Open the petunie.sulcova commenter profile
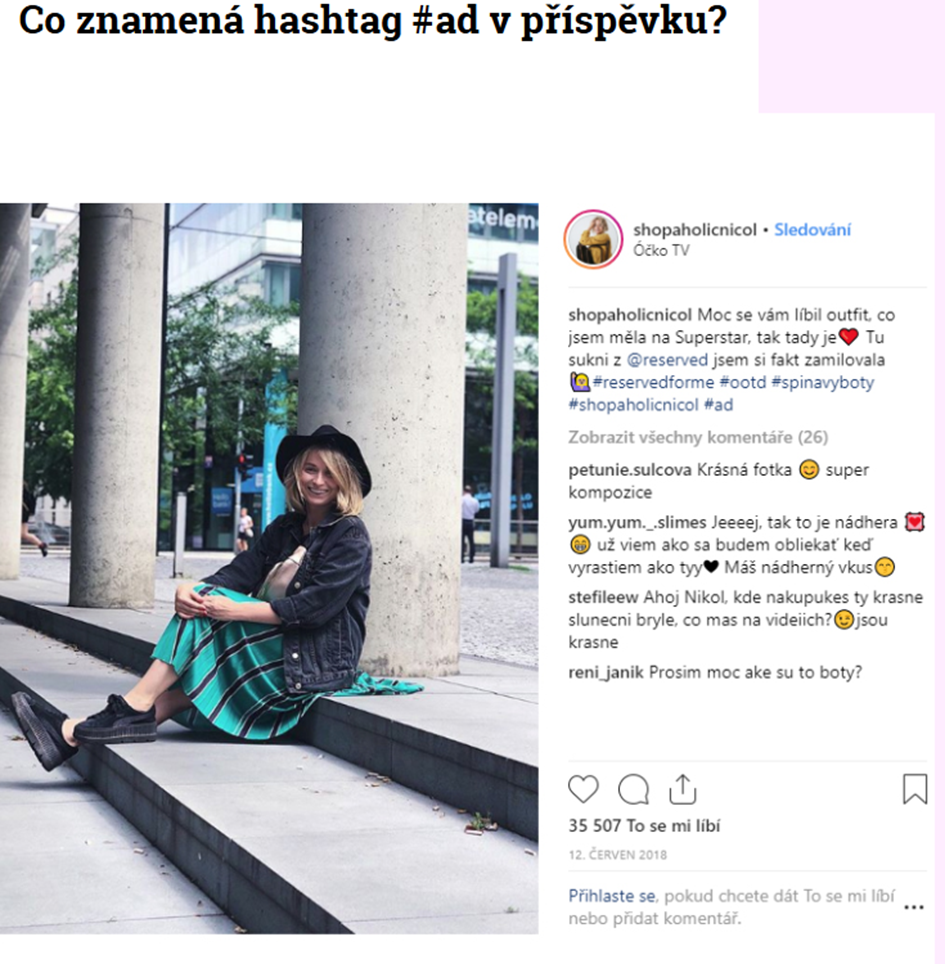 click(630, 470)
